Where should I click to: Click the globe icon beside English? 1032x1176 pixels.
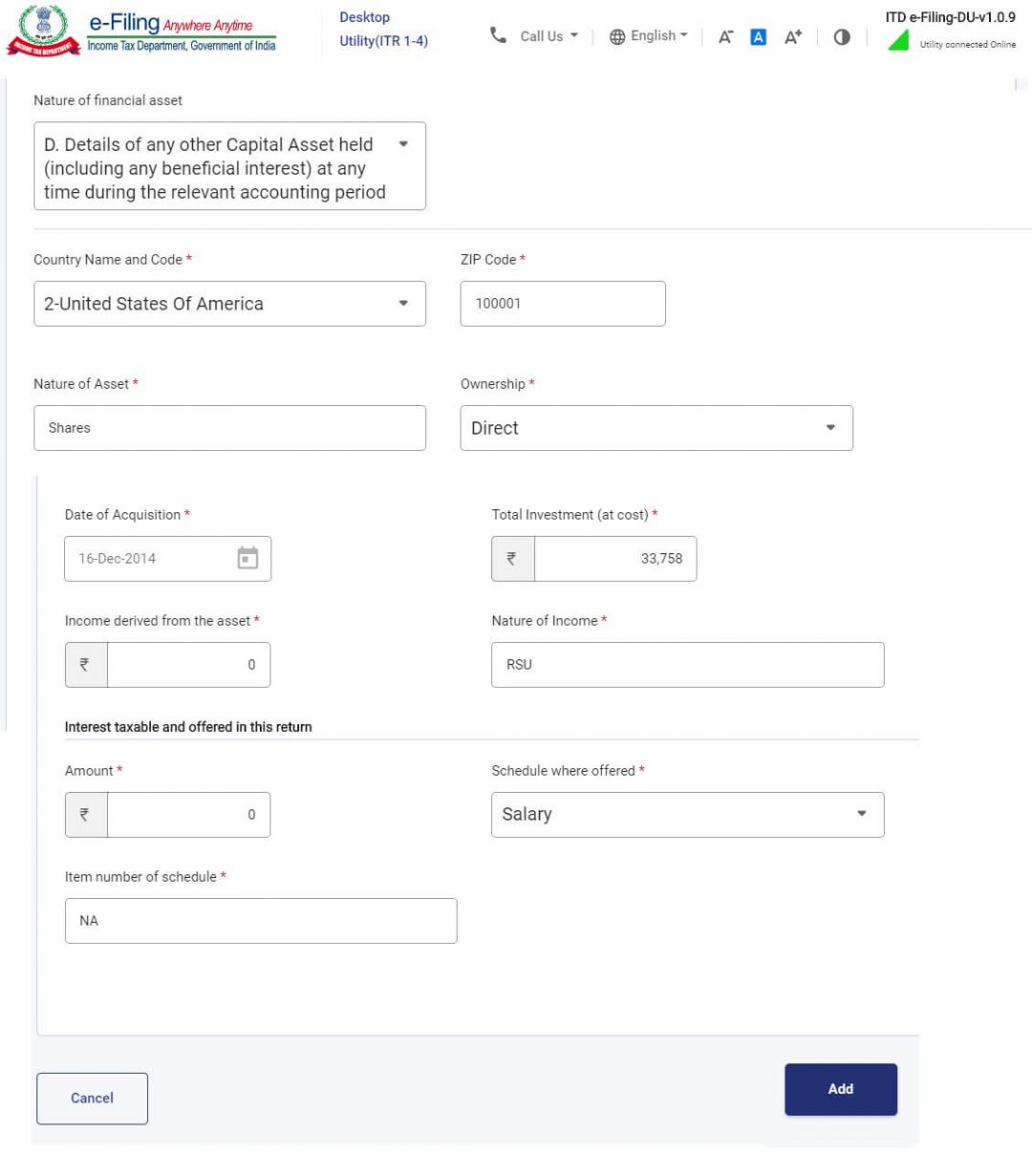click(x=617, y=36)
